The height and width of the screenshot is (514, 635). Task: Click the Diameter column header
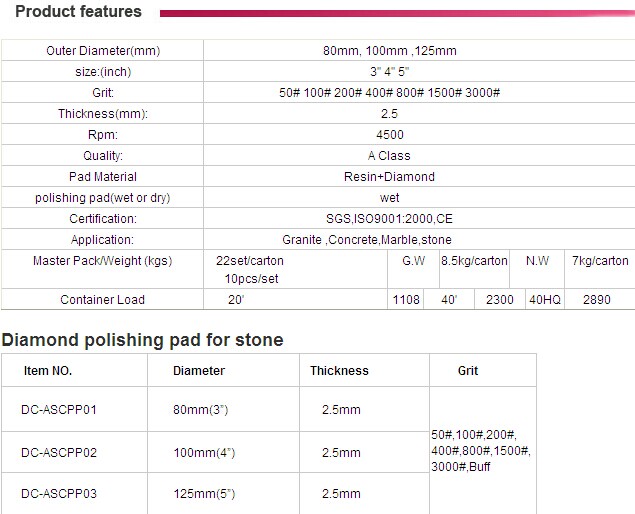pos(199,371)
